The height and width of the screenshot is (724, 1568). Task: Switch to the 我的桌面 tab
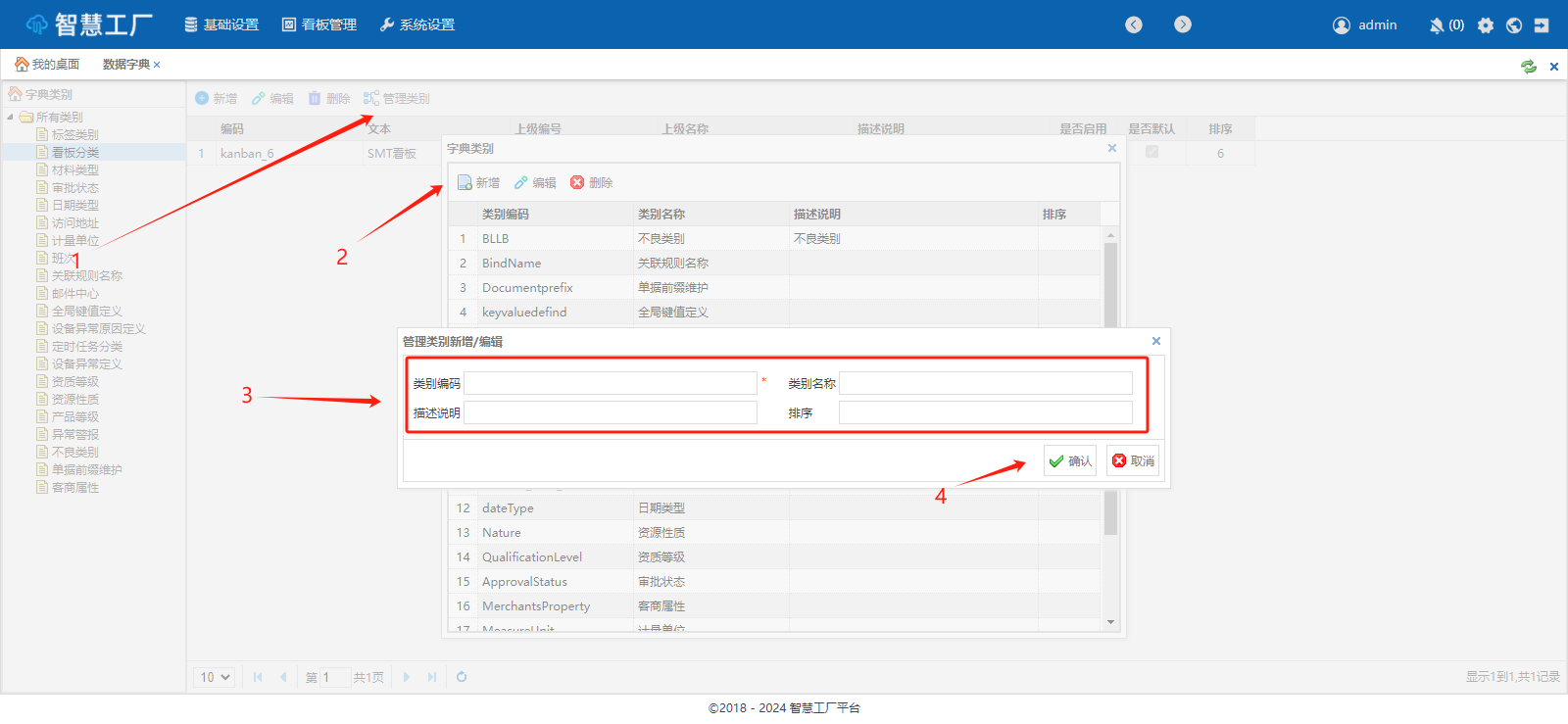click(47, 65)
